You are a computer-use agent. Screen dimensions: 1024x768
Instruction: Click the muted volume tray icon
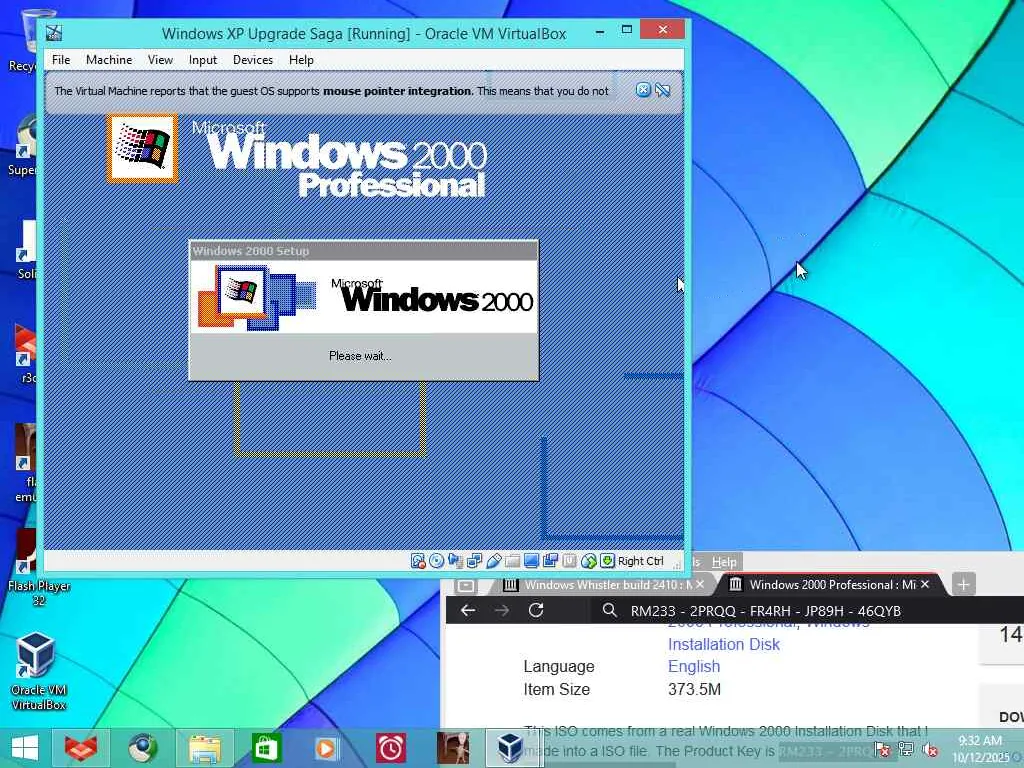(x=931, y=750)
